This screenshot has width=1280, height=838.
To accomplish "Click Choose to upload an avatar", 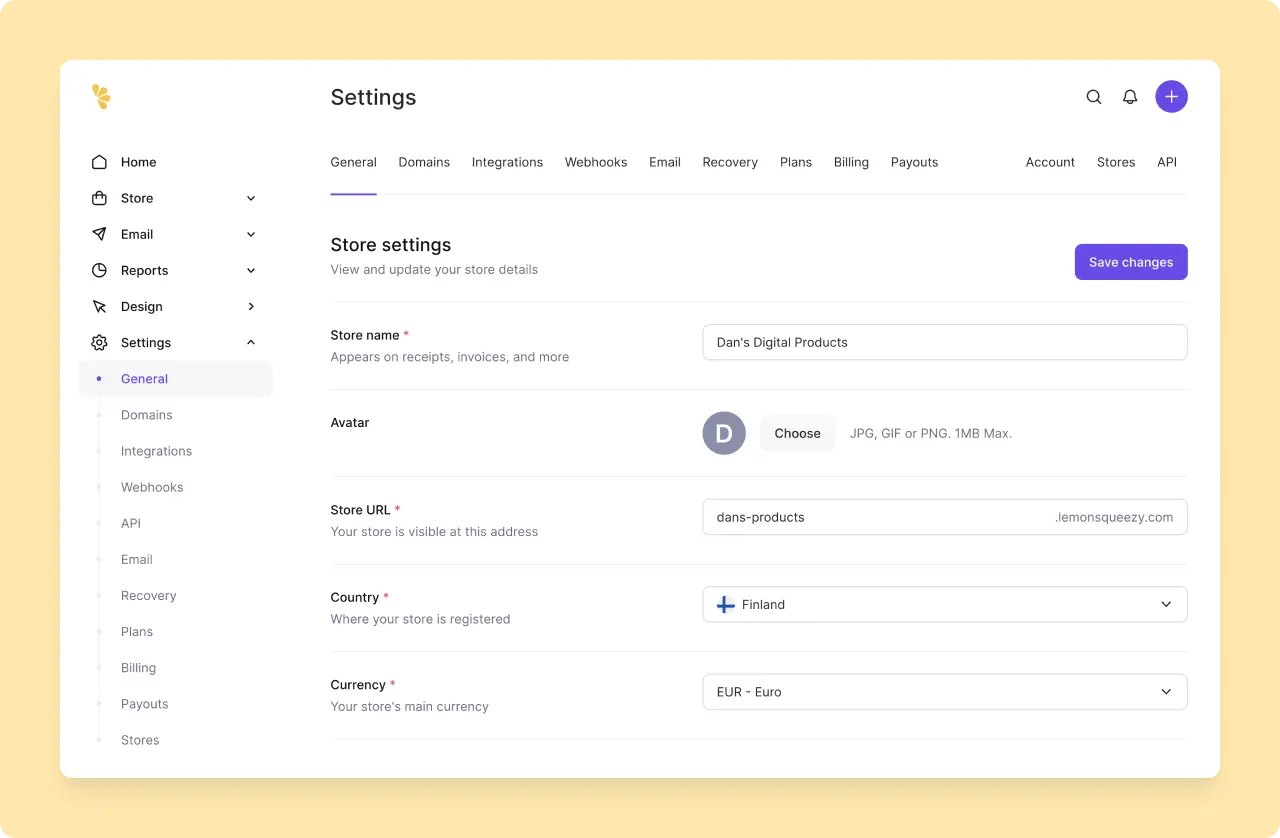I will (797, 433).
